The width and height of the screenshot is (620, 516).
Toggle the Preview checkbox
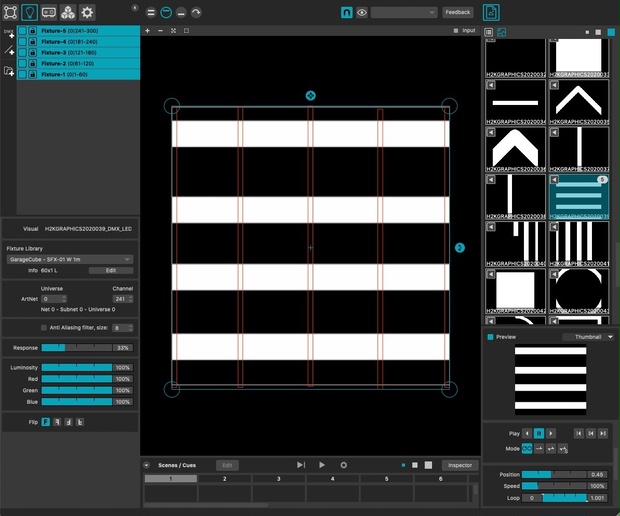click(x=491, y=337)
